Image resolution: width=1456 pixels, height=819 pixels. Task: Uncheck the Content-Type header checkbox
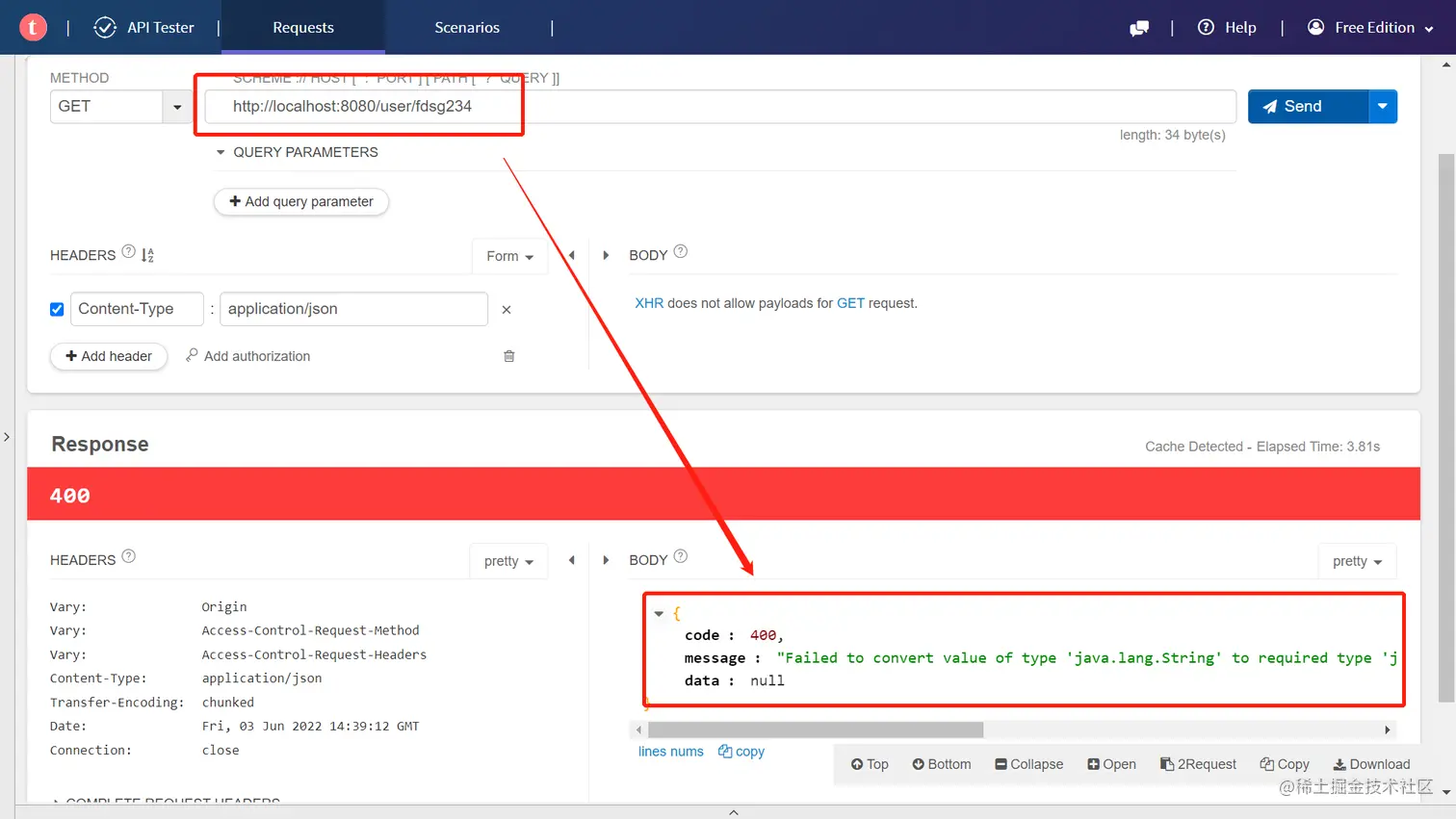click(x=57, y=309)
